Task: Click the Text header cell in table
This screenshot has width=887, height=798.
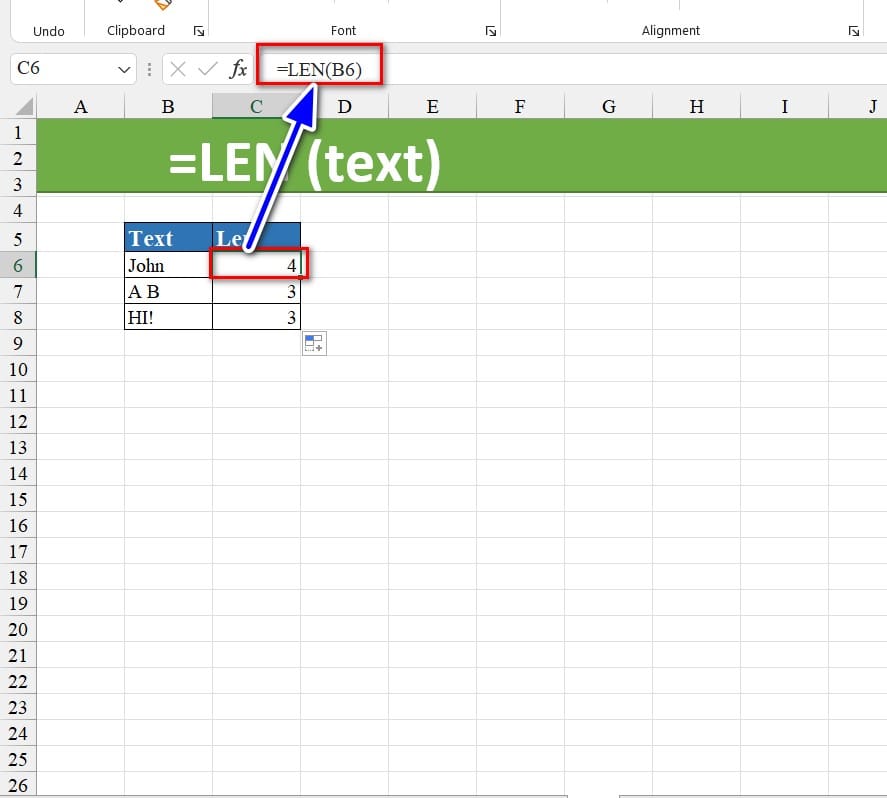Action: [168, 238]
